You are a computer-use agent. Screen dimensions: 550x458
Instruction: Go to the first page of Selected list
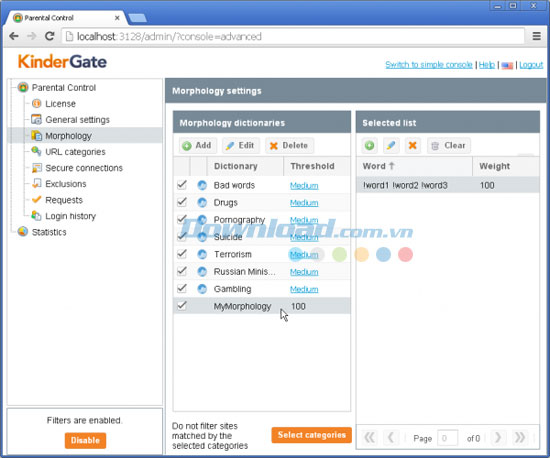coord(369,438)
